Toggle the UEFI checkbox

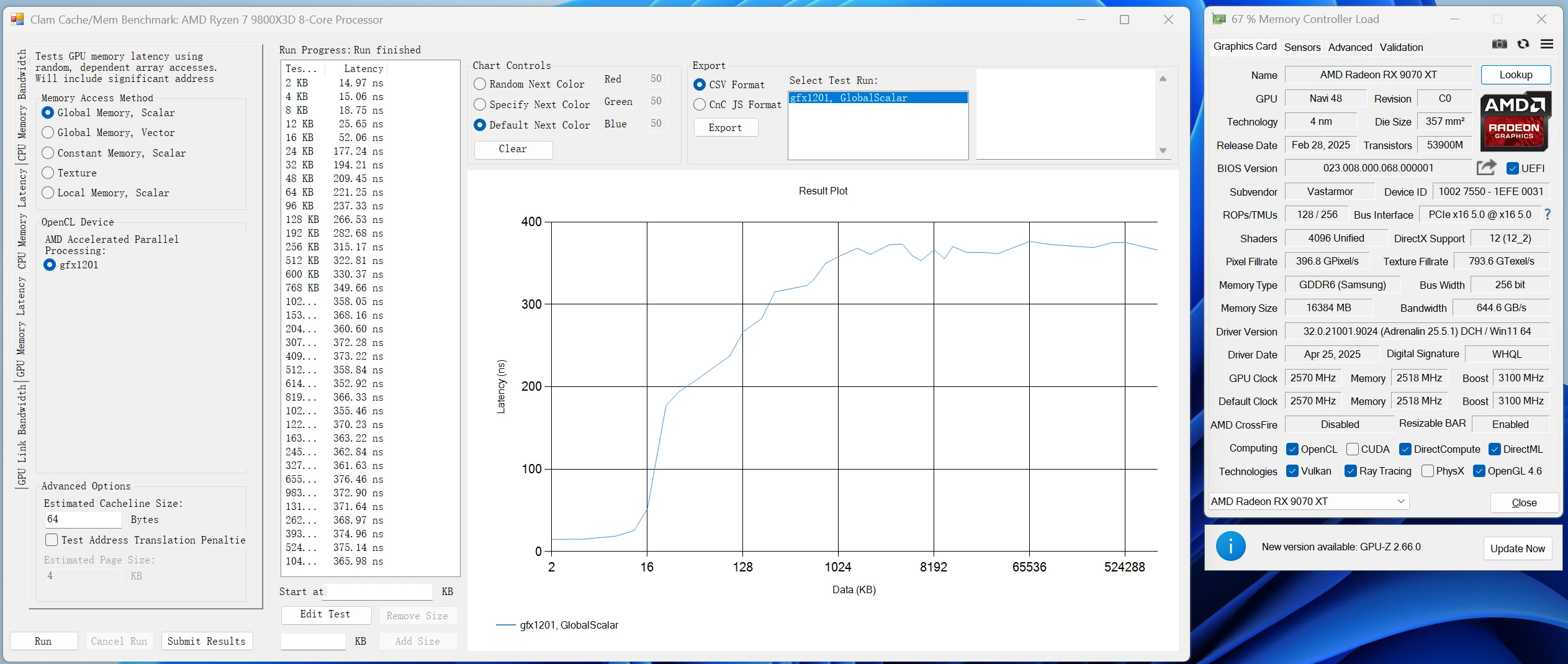(x=1512, y=168)
